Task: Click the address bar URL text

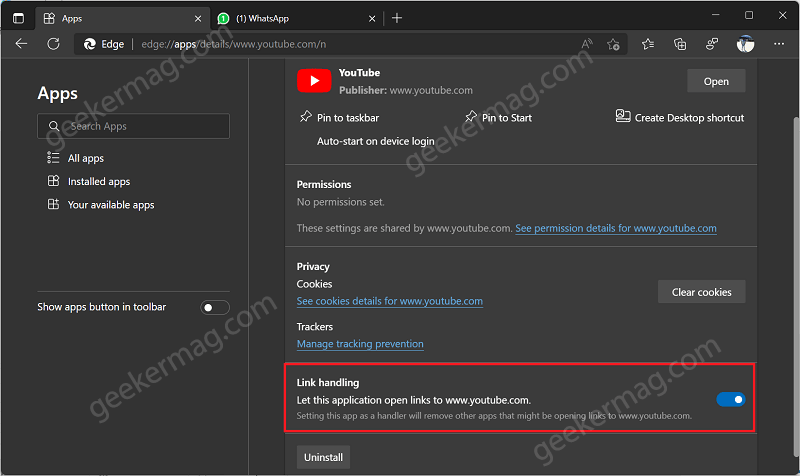Action: pyautogui.click(x=234, y=44)
